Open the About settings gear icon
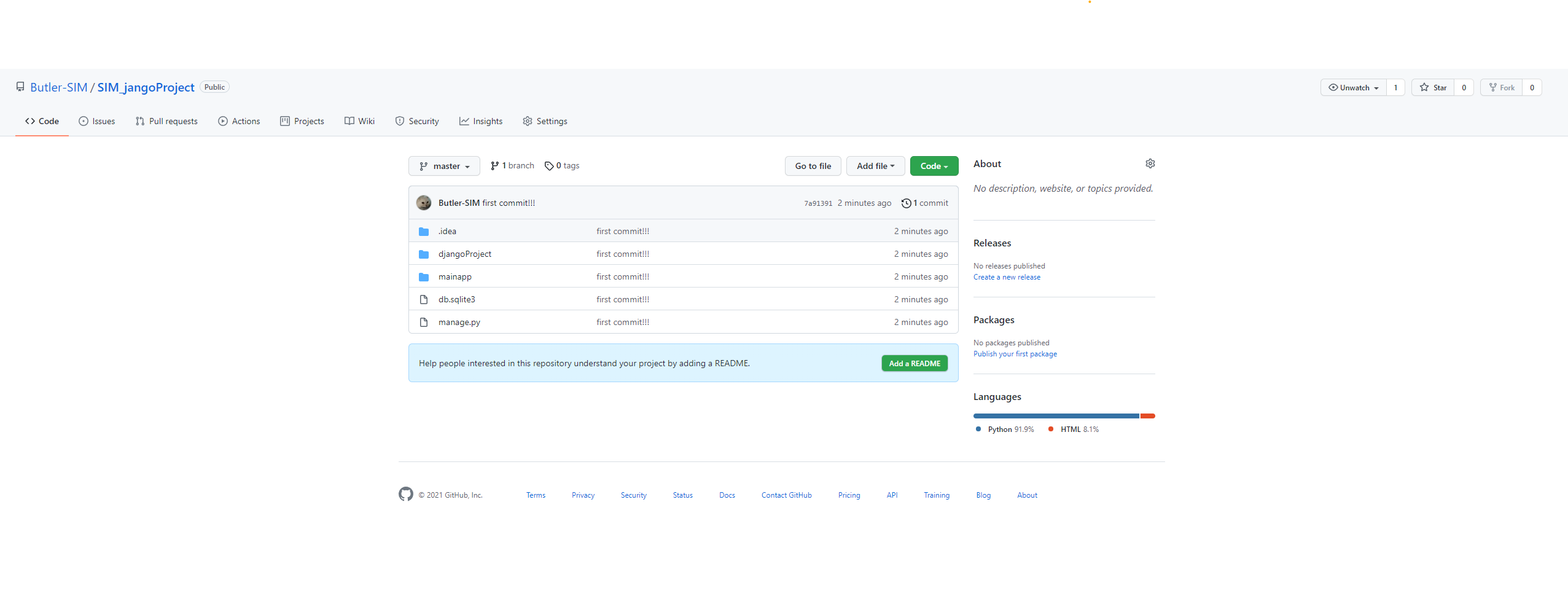 (1150, 163)
